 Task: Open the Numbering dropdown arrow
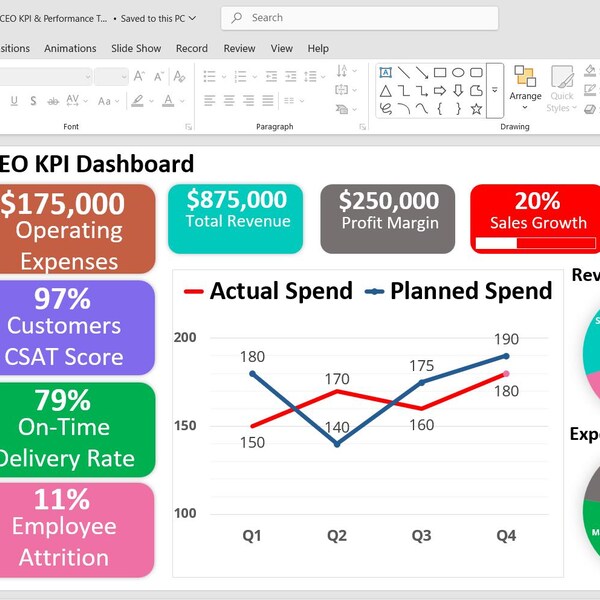(254, 77)
